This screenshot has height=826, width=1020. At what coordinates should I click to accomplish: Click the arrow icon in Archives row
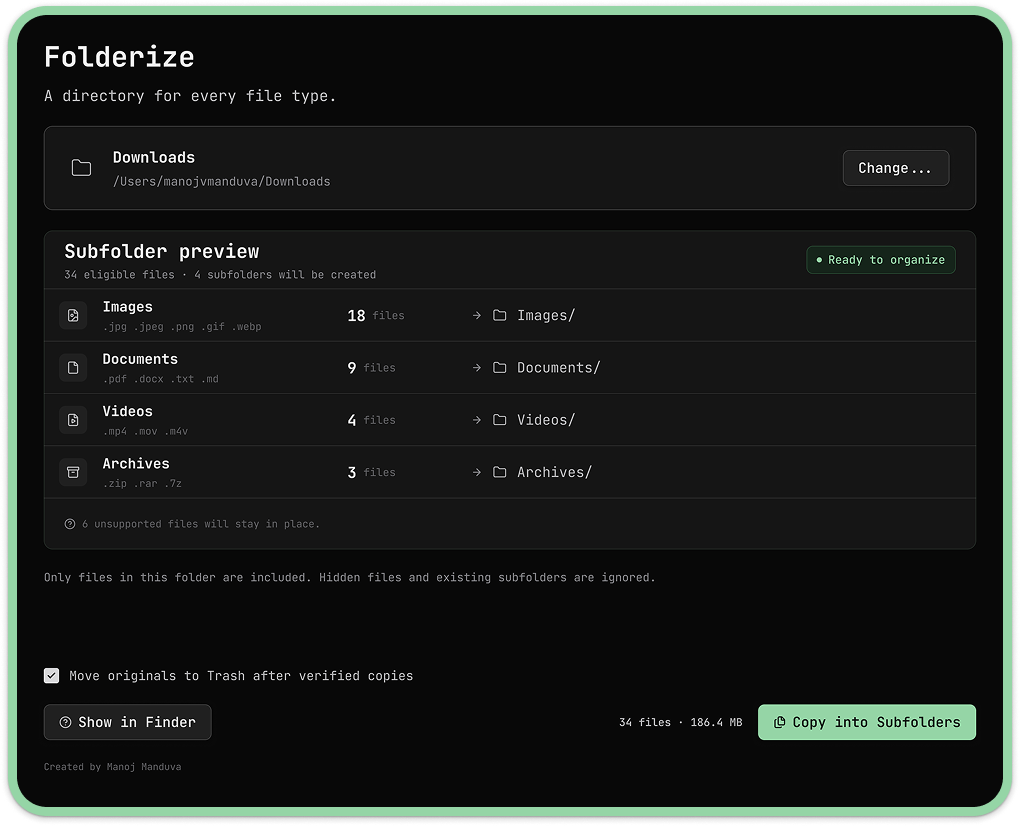(x=477, y=472)
